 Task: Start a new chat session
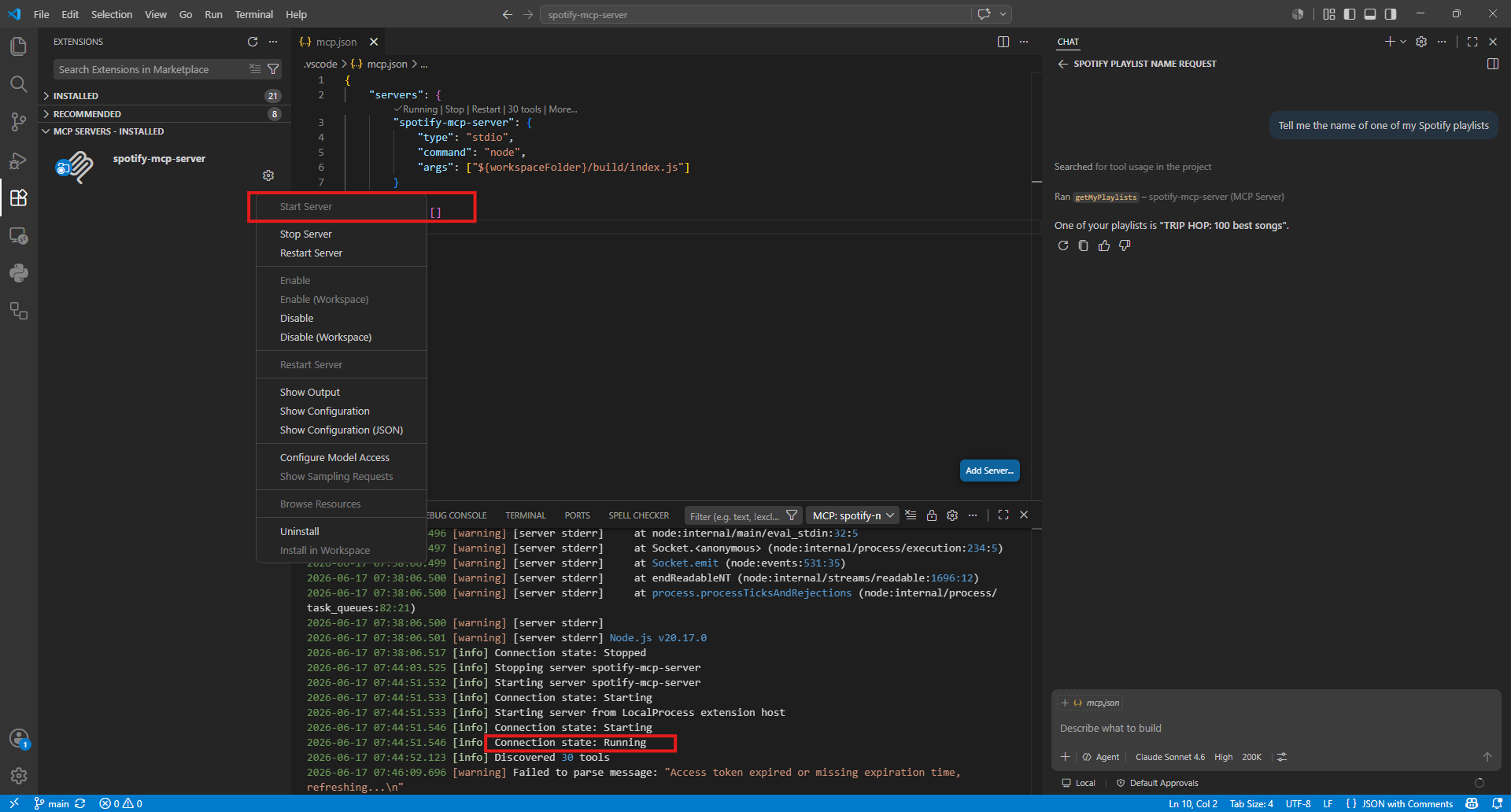1390,42
